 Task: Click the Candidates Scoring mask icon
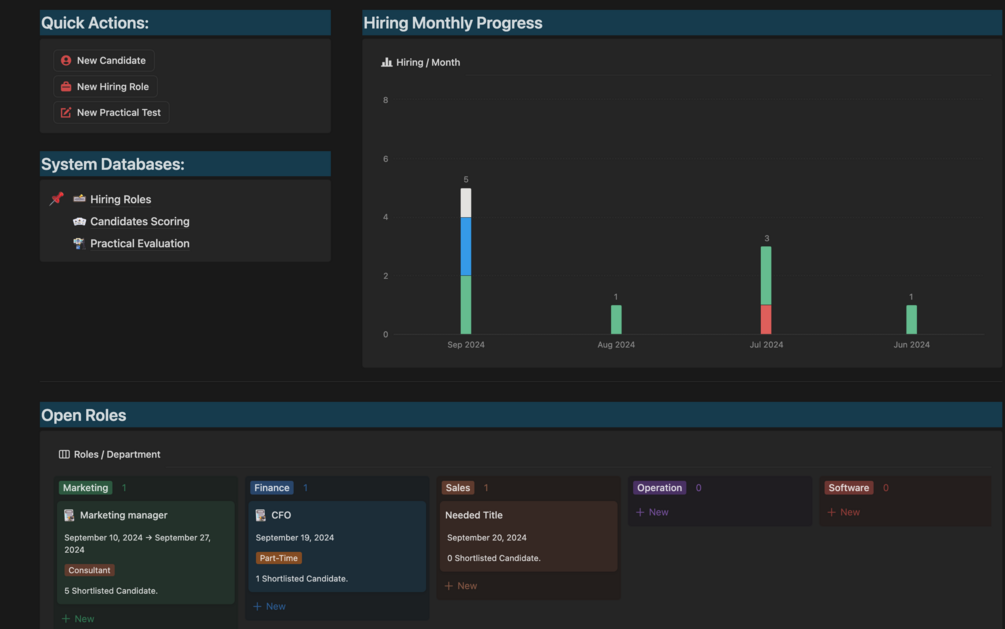click(79, 221)
